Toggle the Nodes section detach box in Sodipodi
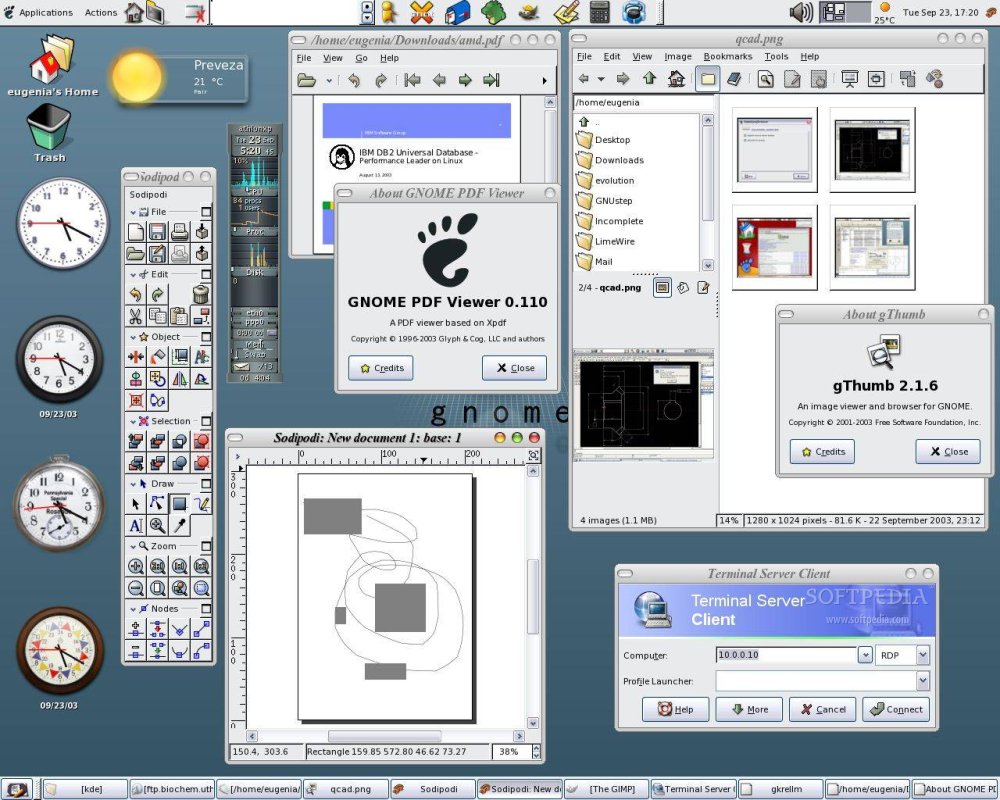This screenshot has height=800, width=1000. click(x=206, y=609)
